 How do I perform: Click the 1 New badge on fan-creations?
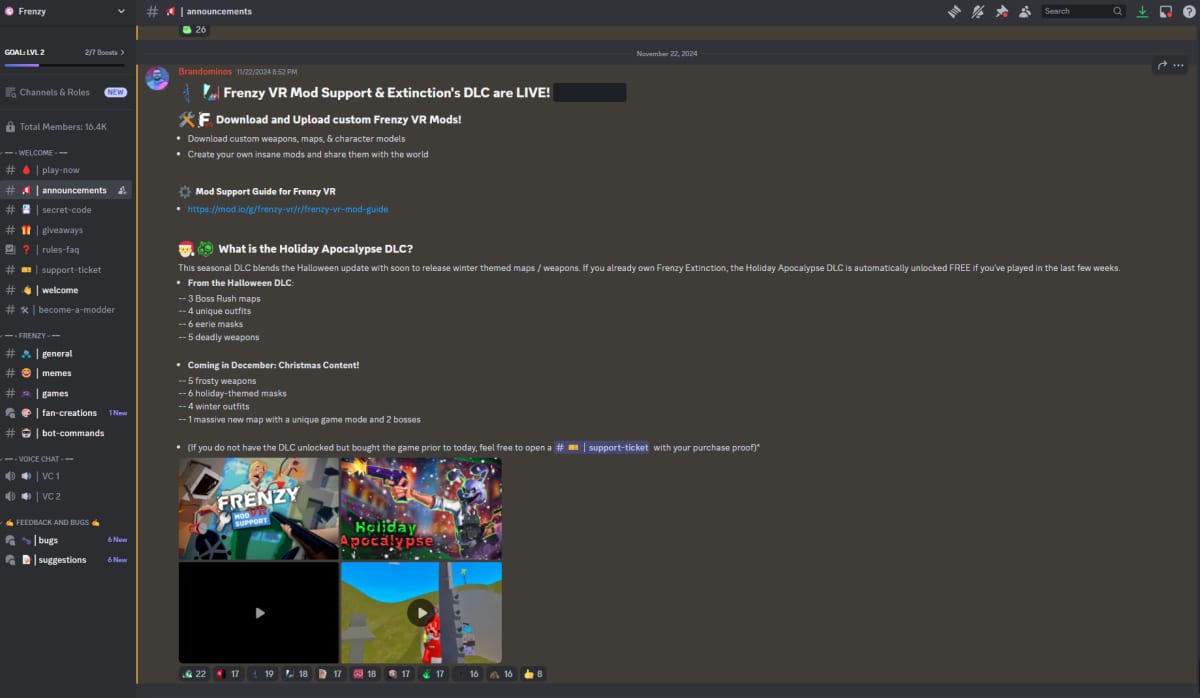[118, 413]
